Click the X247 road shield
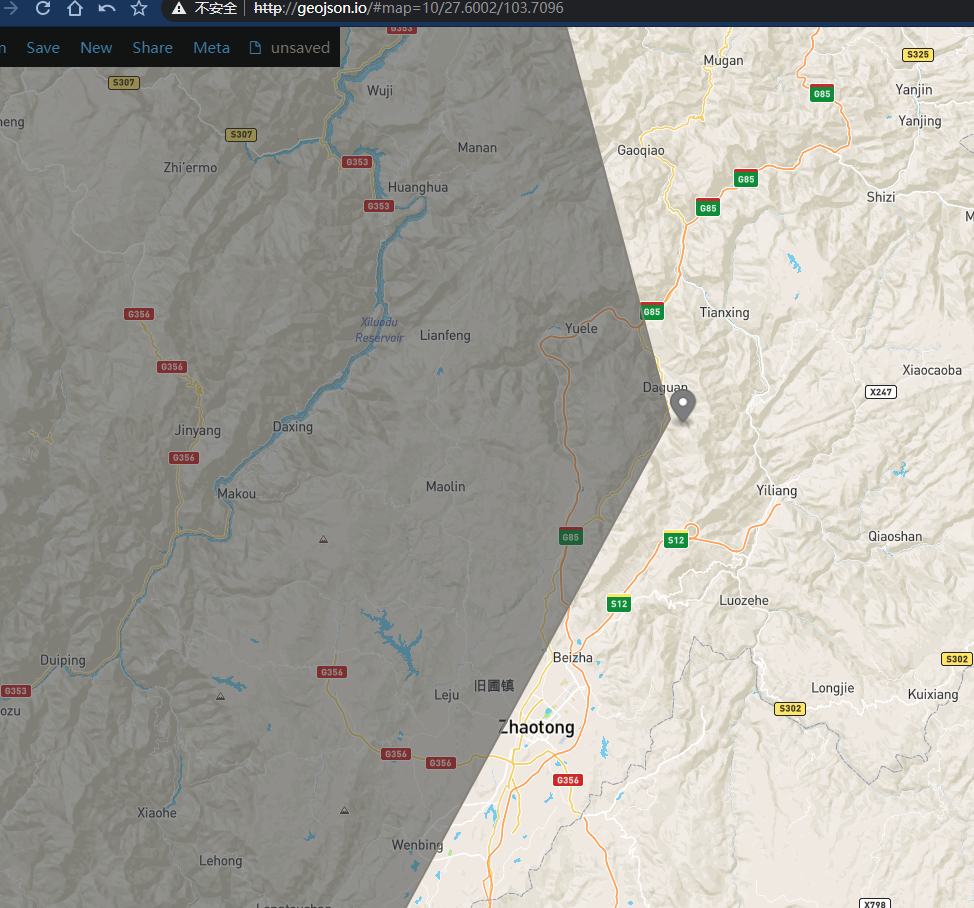Screen dimensions: 974x908 [x=880, y=392]
